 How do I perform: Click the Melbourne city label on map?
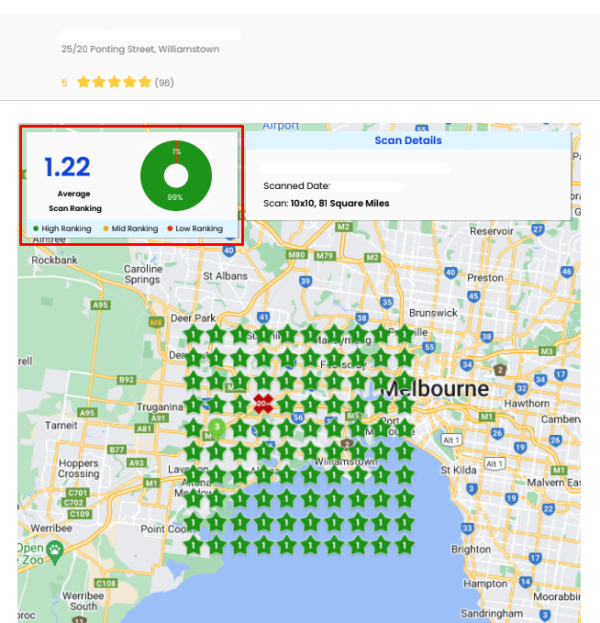[x=435, y=389]
